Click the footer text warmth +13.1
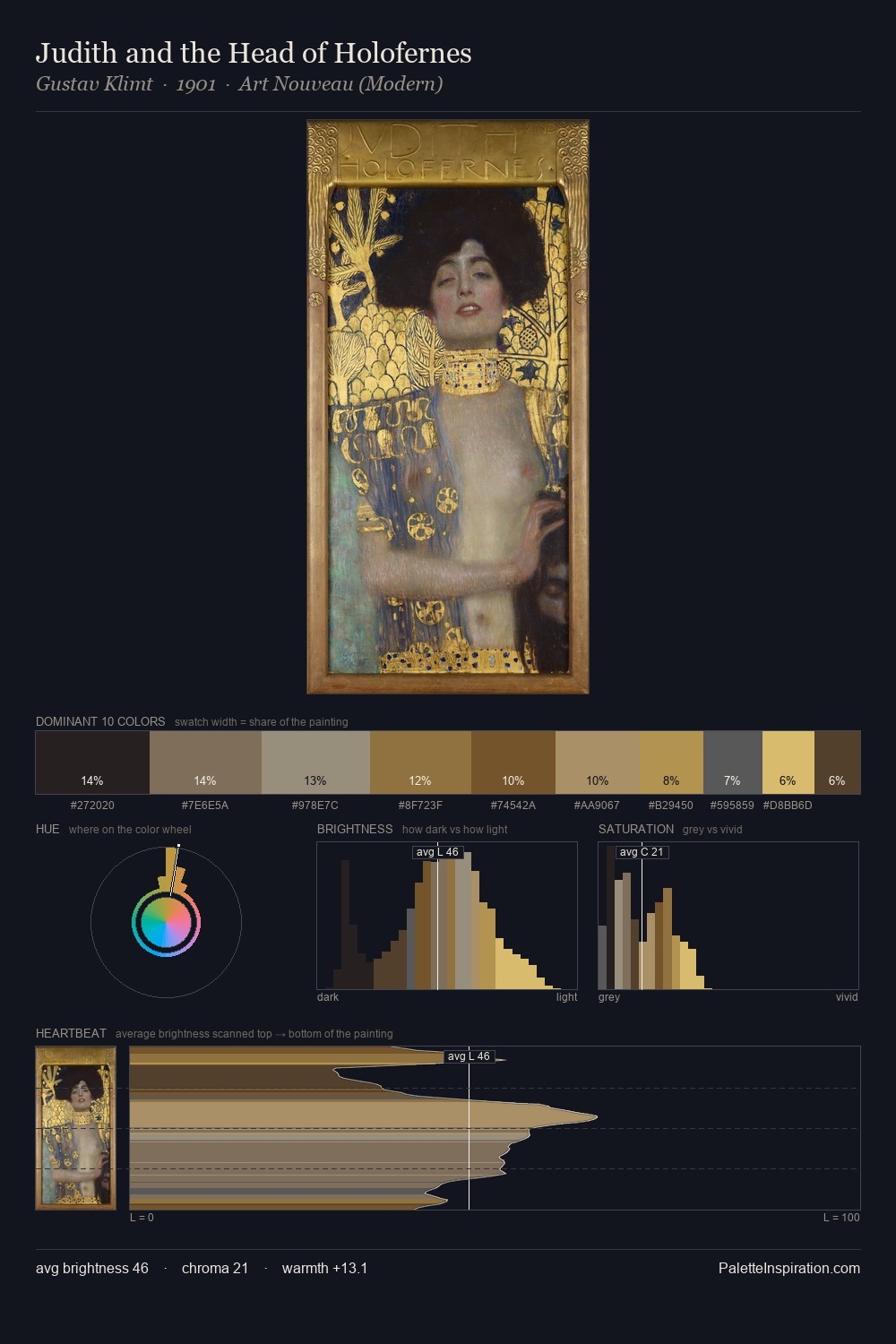Viewport: 896px width, 1344px height. (324, 1269)
